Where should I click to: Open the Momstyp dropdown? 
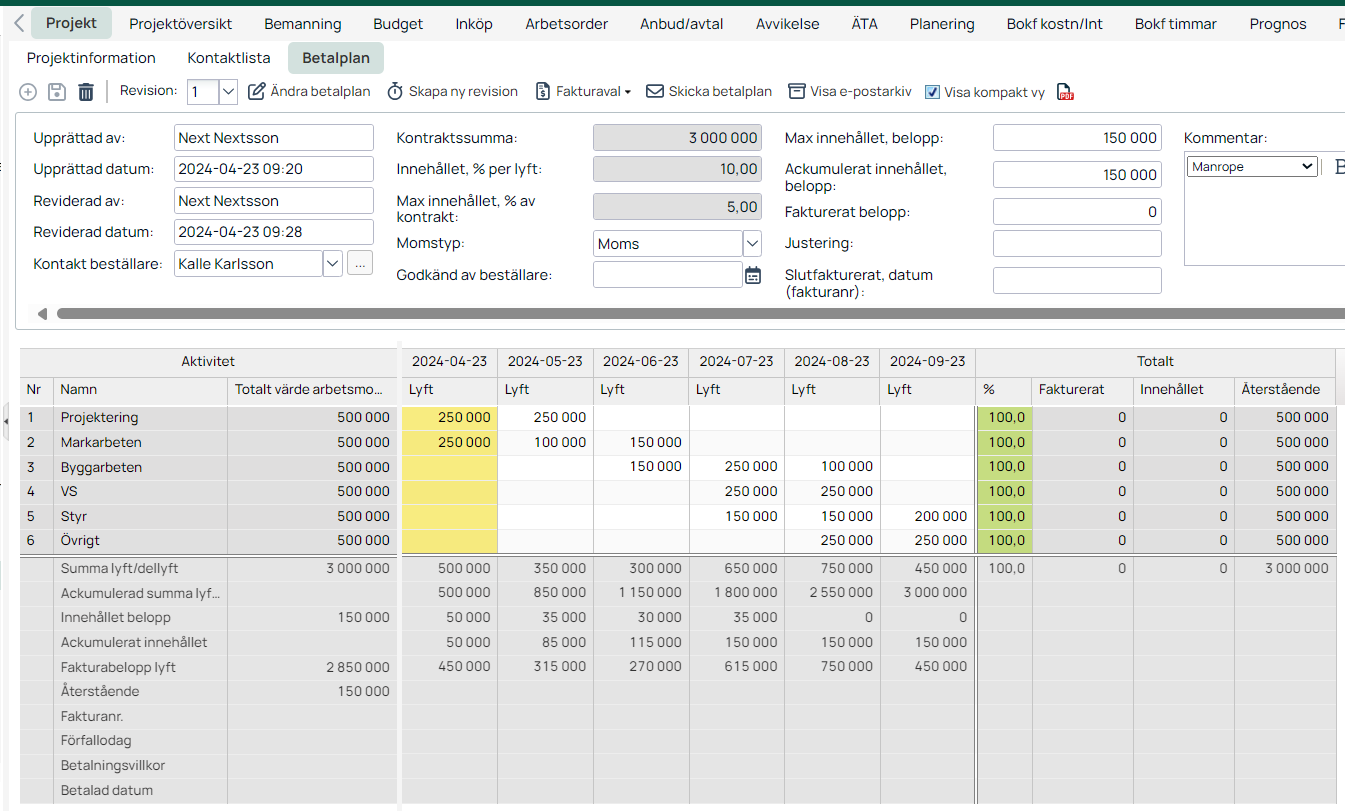pos(753,244)
